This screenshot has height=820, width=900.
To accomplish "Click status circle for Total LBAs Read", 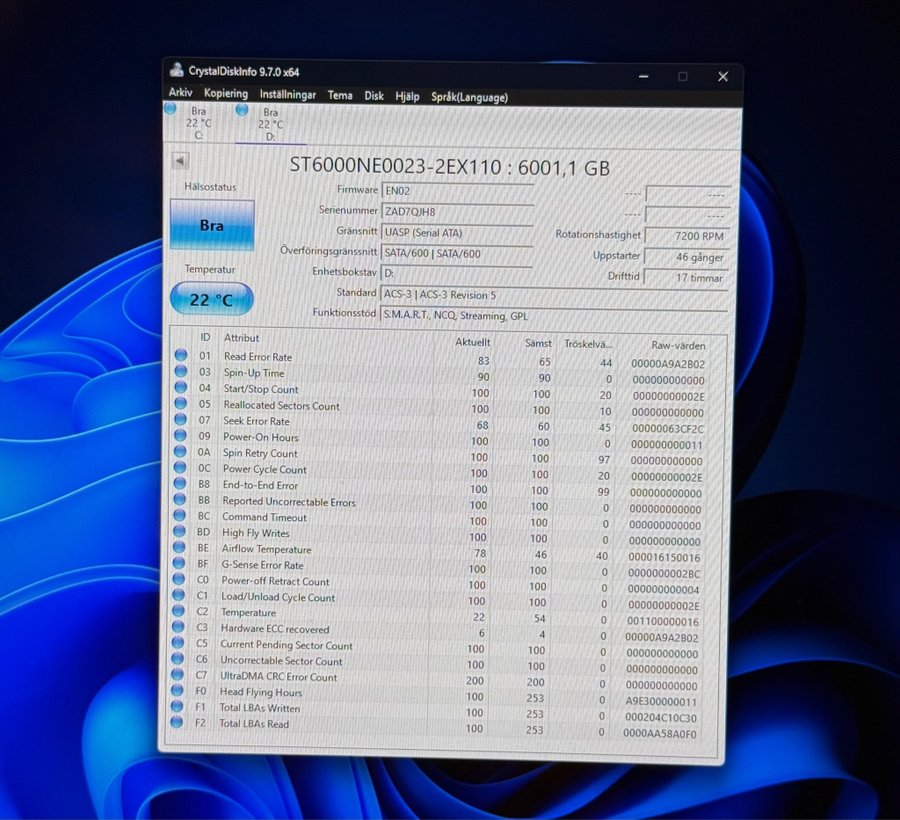I will [177, 722].
